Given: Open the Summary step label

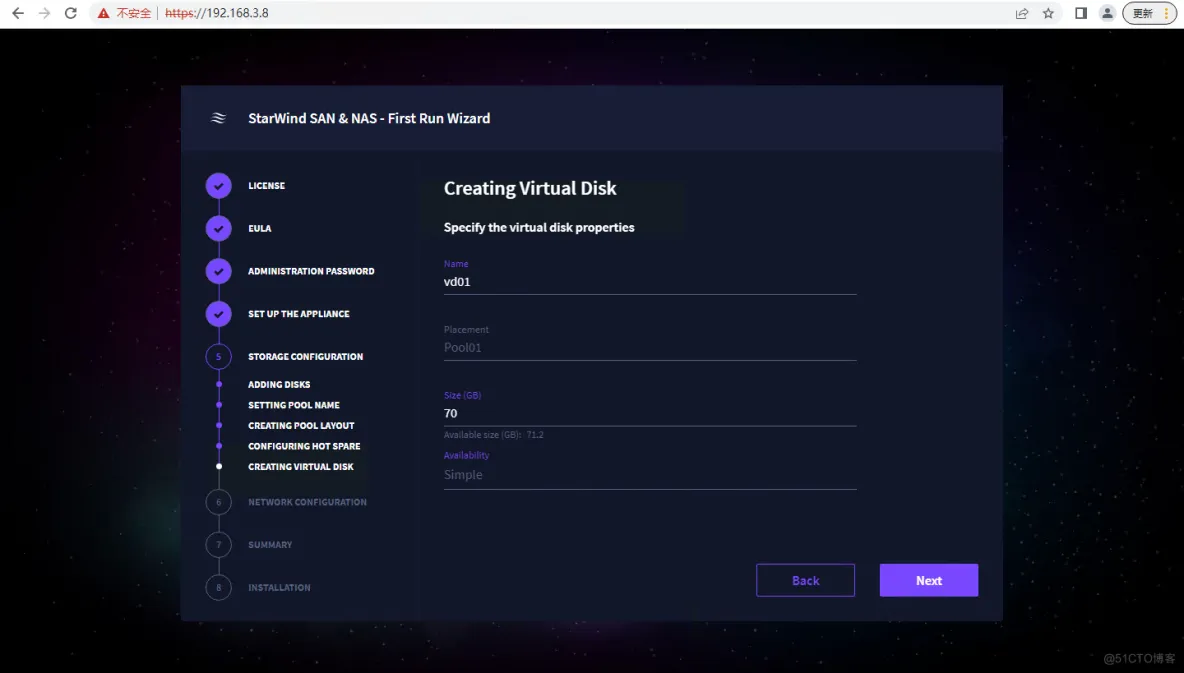Looking at the screenshot, I should tap(270, 545).
